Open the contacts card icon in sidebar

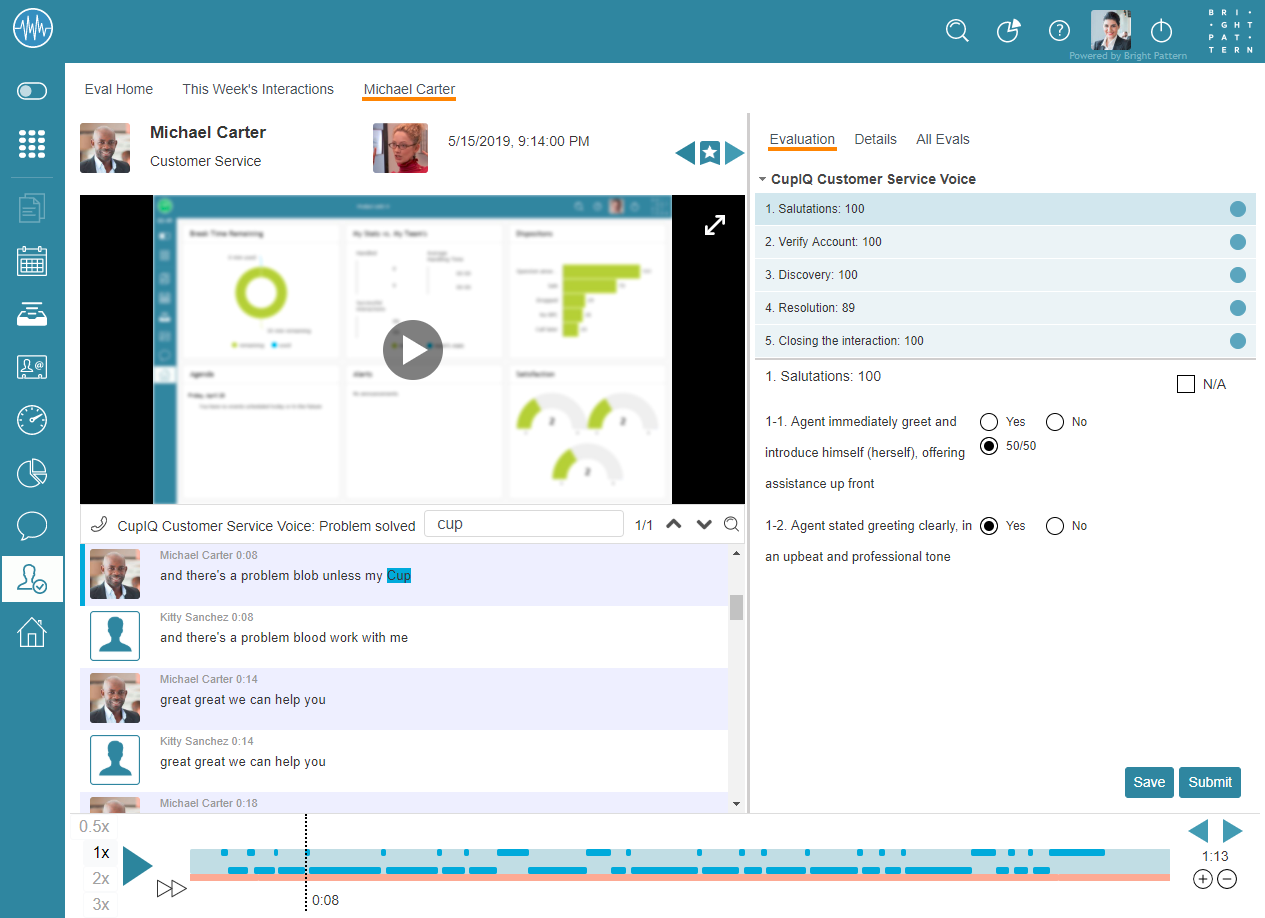[32, 367]
